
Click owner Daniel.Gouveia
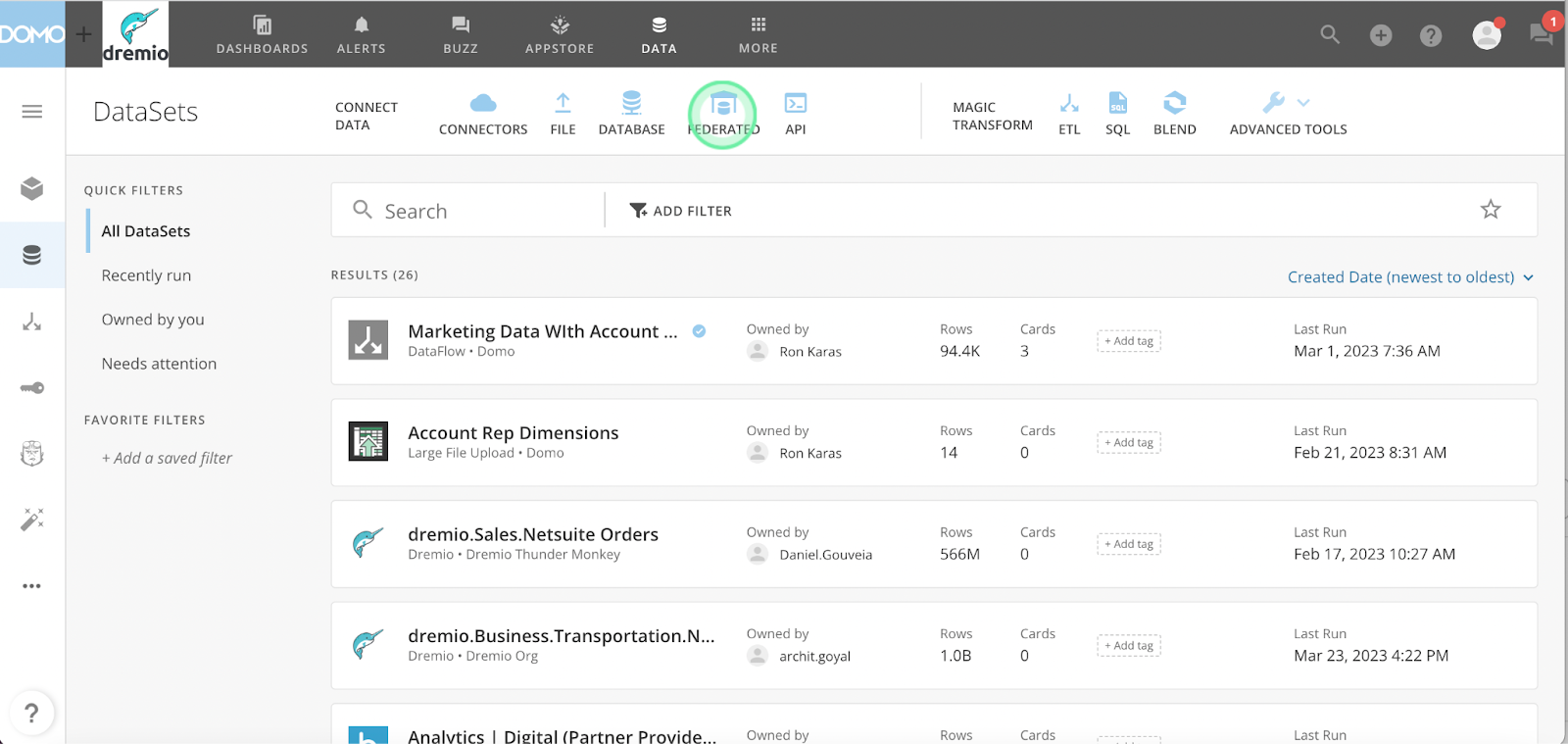(825, 555)
